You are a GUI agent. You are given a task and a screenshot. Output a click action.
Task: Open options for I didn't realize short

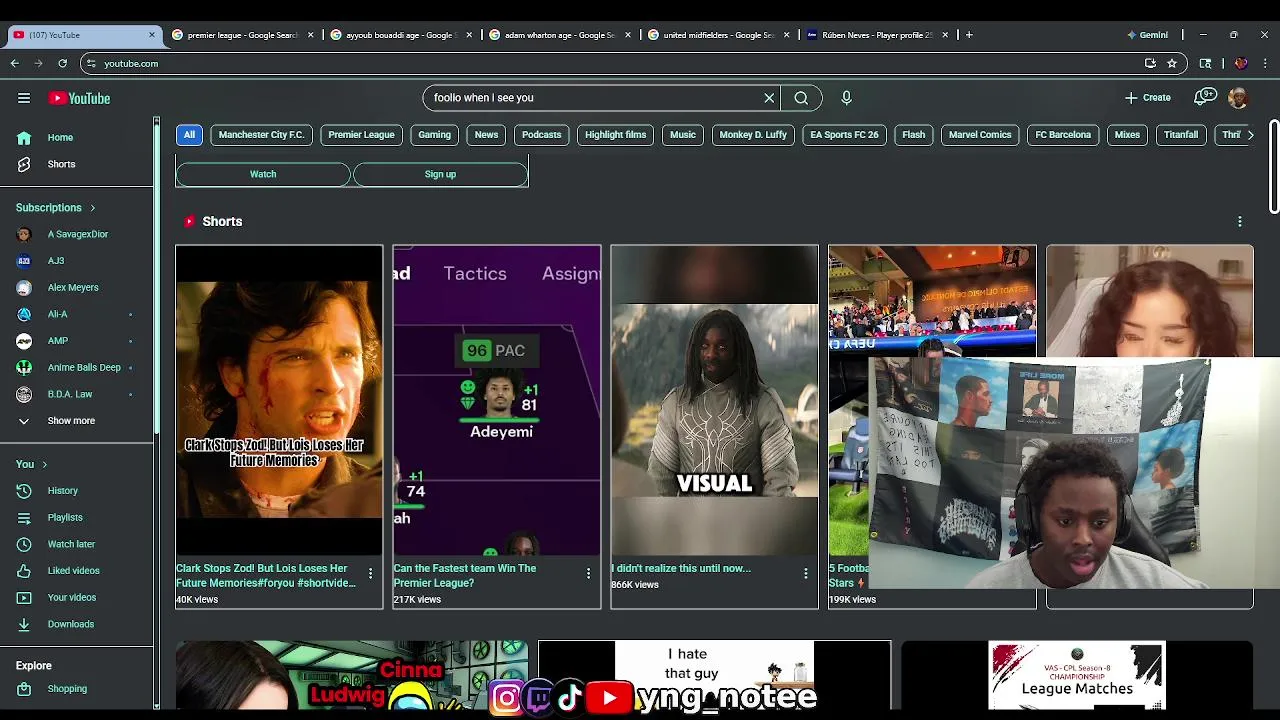[x=806, y=574]
